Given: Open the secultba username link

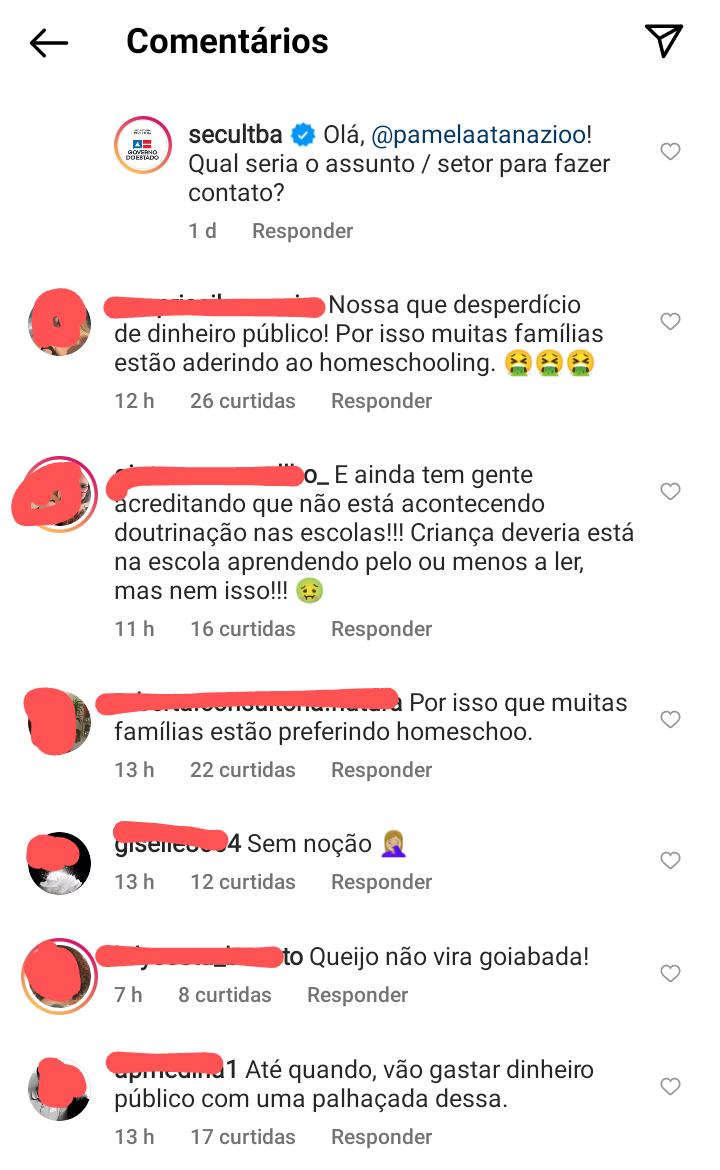Looking at the screenshot, I should coord(235,134).
